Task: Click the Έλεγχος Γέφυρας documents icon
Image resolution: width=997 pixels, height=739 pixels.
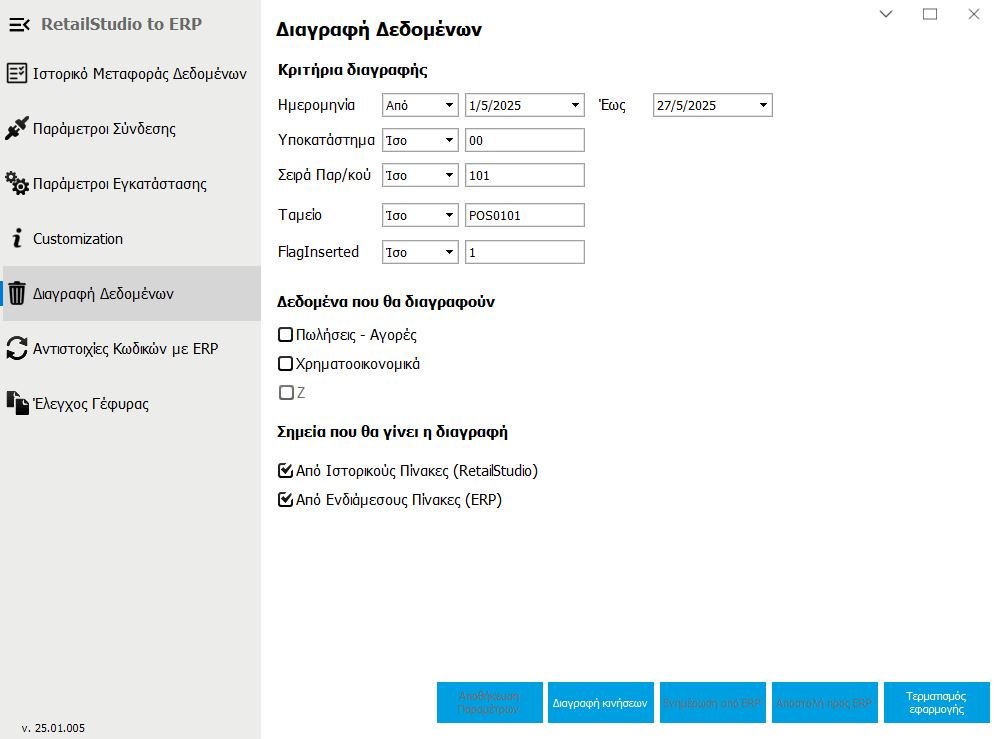Action: point(17,404)
